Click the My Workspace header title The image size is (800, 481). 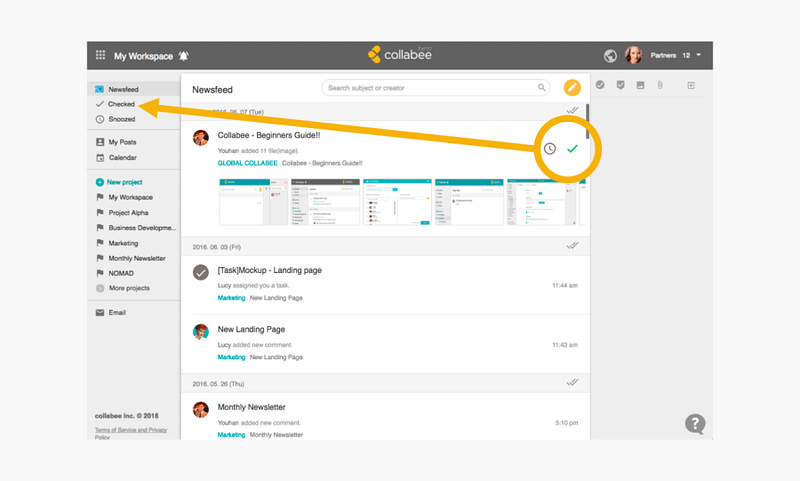click(x=143, y=56)
